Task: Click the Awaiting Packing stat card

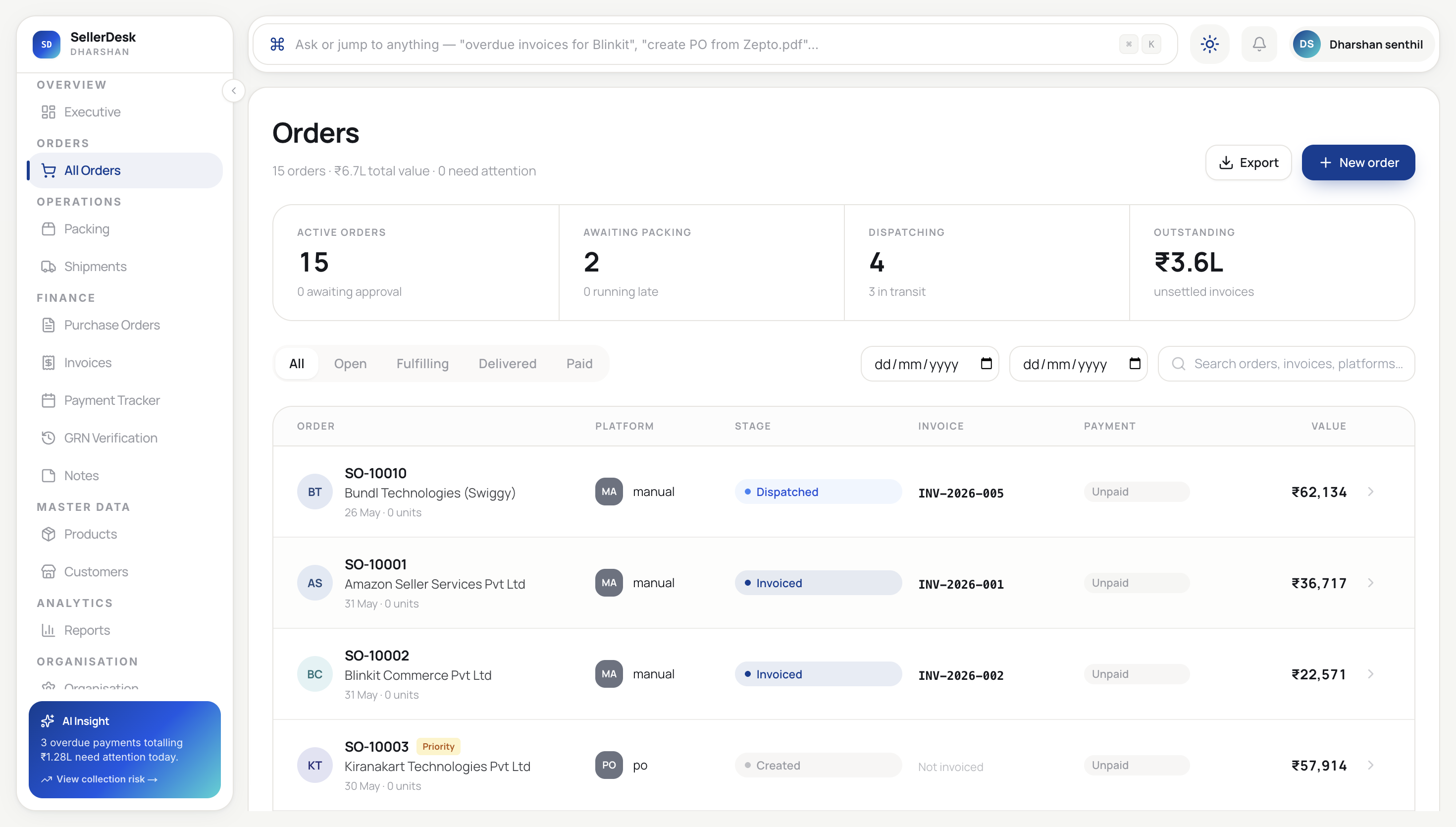Action: pos(702,263)
